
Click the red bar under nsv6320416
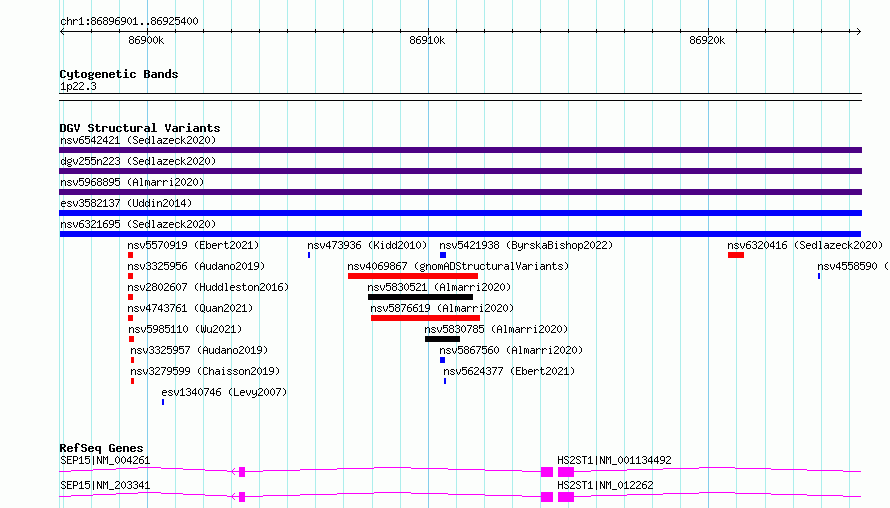pyautogui.click(x=736, y=255)
